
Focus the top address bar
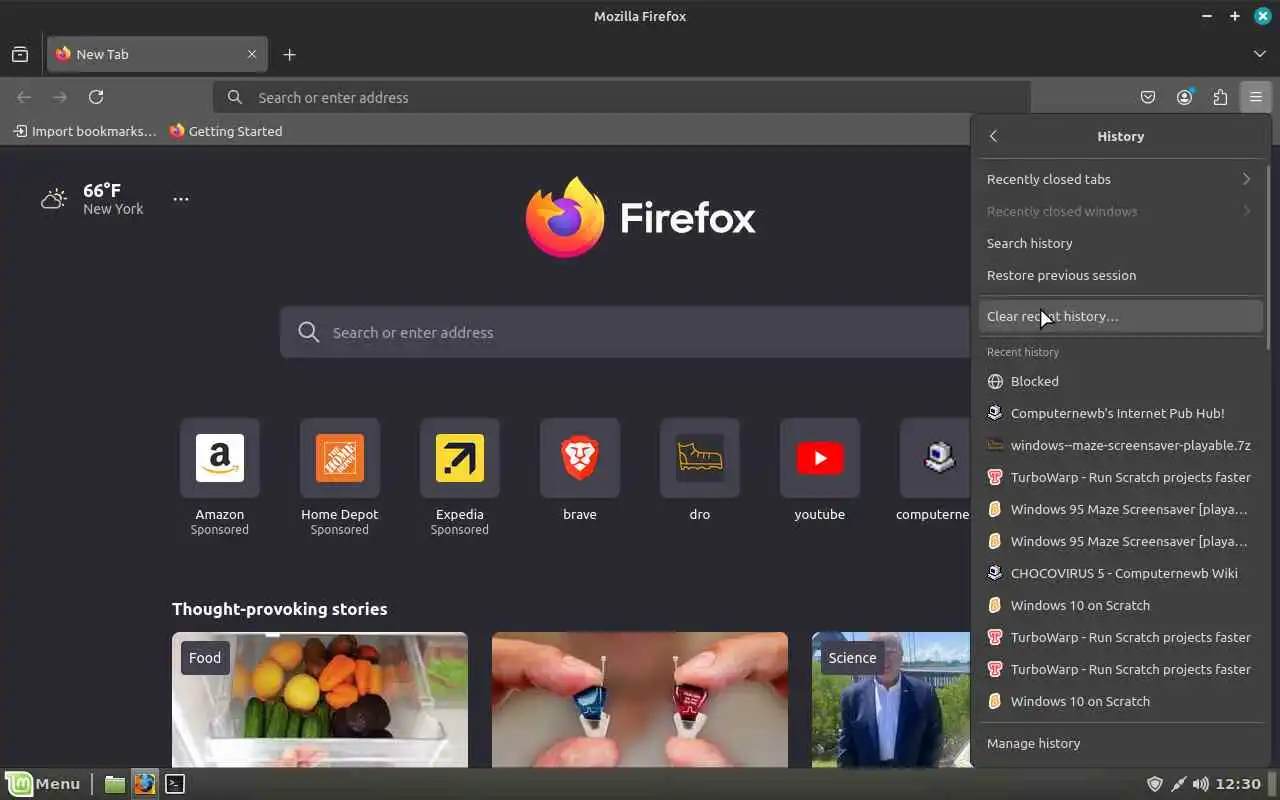pos(622,97)
